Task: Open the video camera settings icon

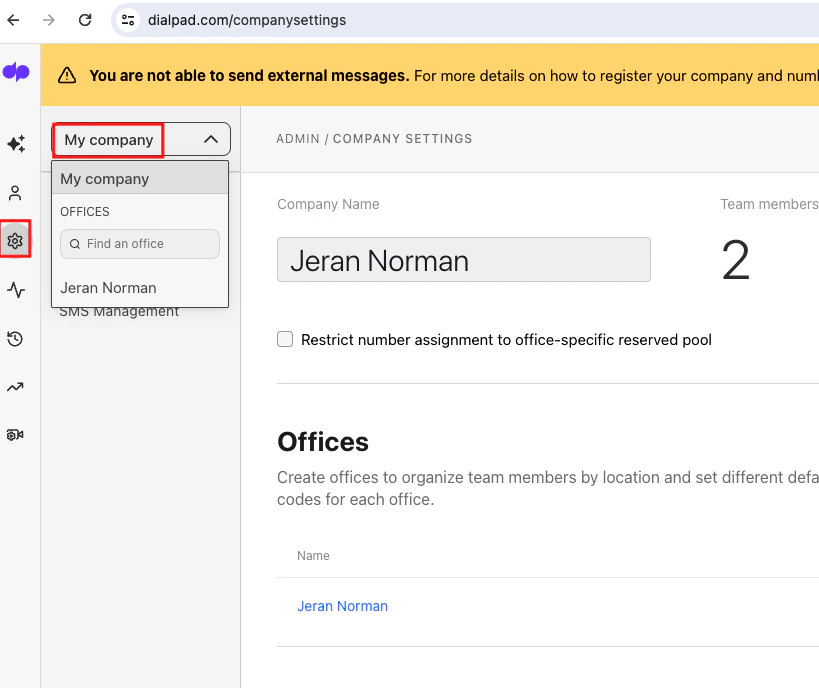Action: pos(15,435)
